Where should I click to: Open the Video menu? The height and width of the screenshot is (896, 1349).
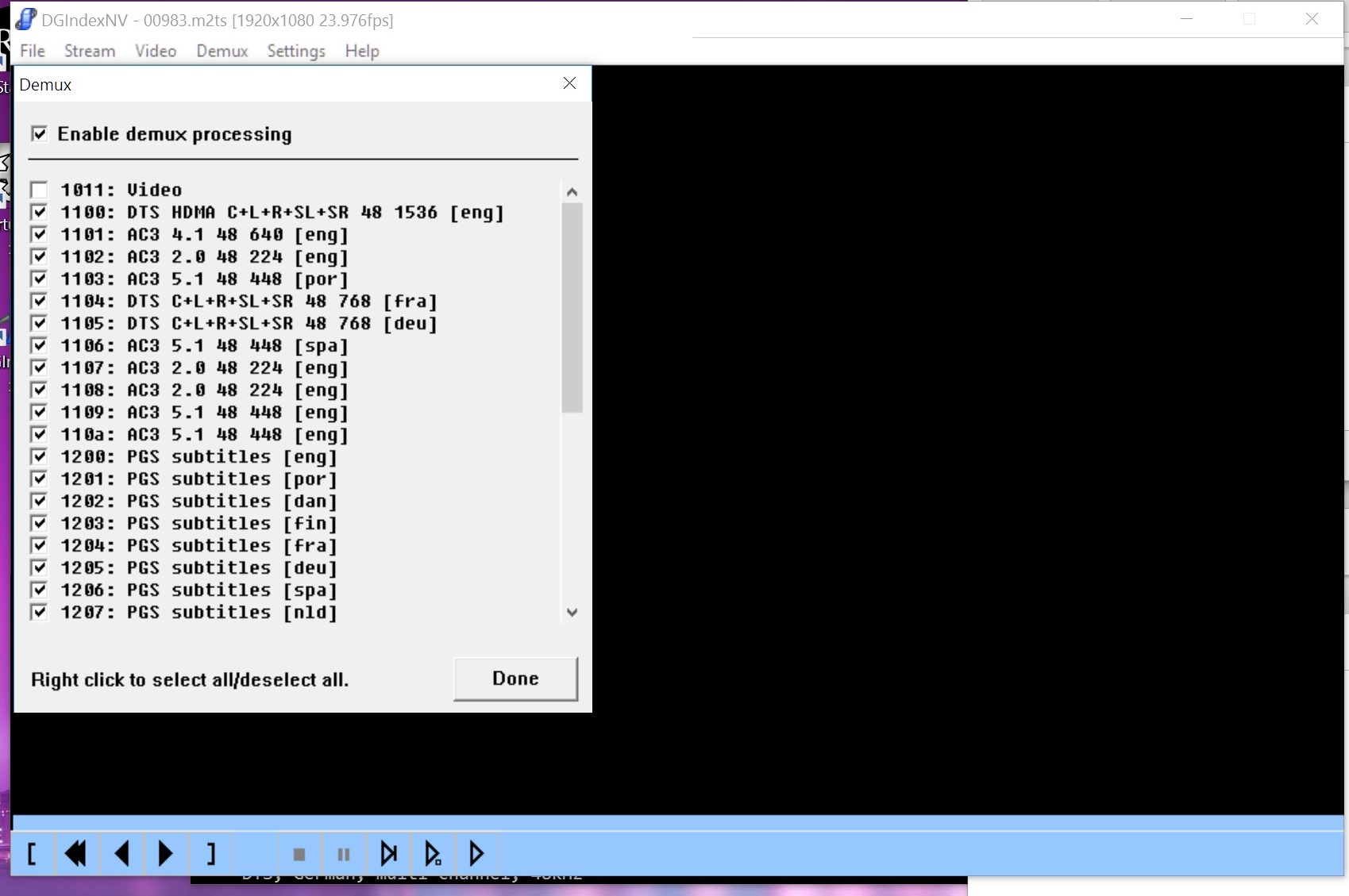click(x=156, y=51)
